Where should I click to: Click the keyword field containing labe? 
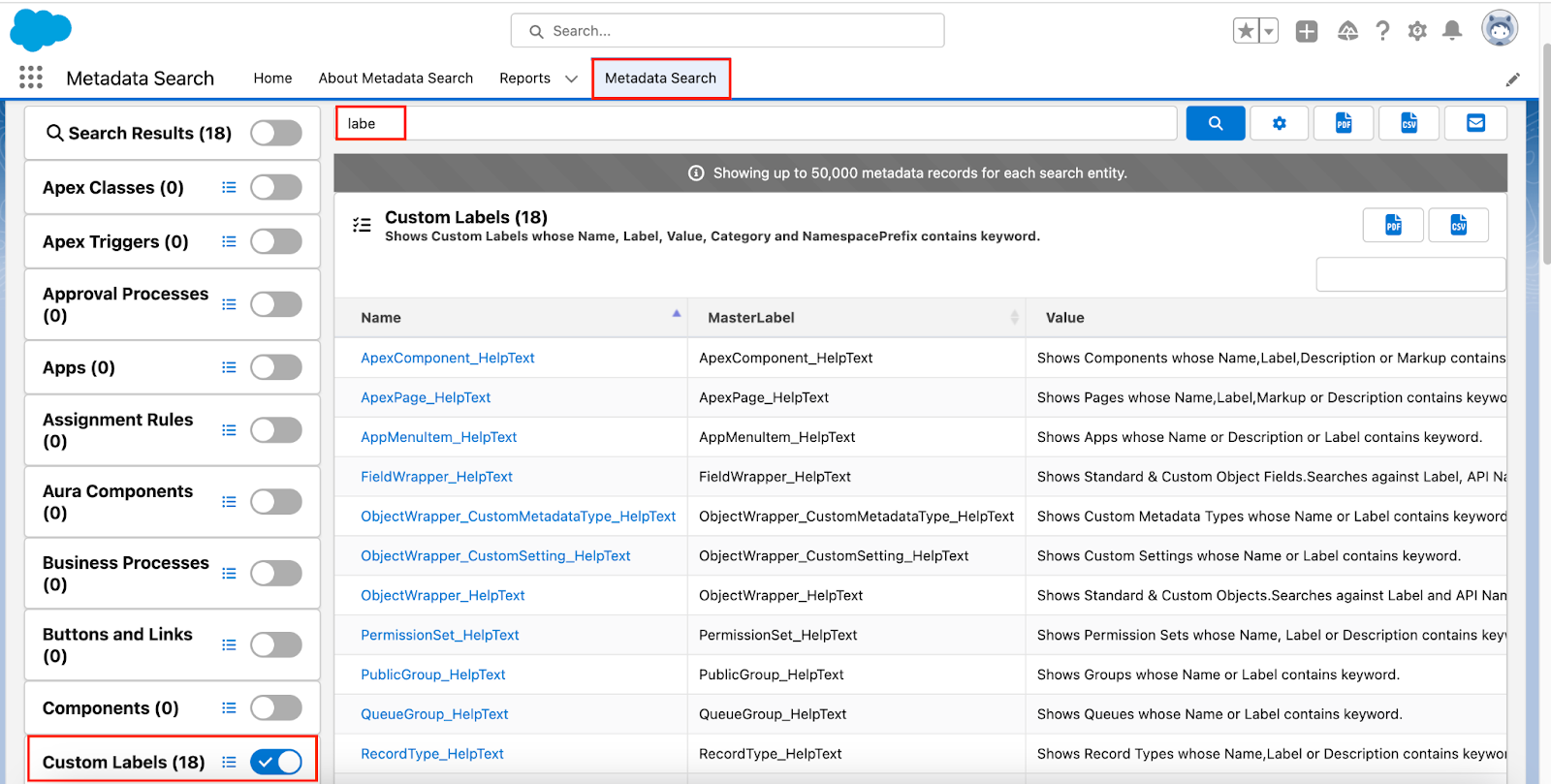(756, 123)
